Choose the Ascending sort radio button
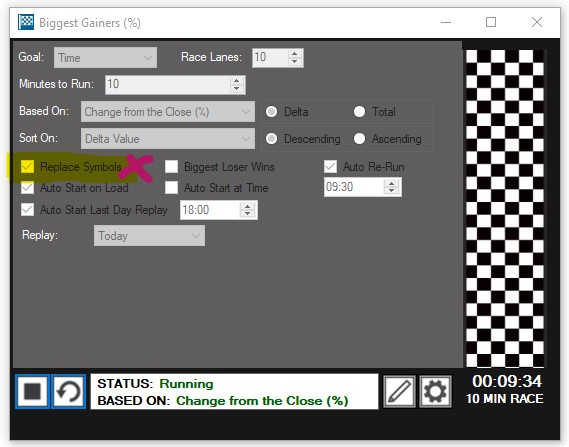 [x=359, y=139]
